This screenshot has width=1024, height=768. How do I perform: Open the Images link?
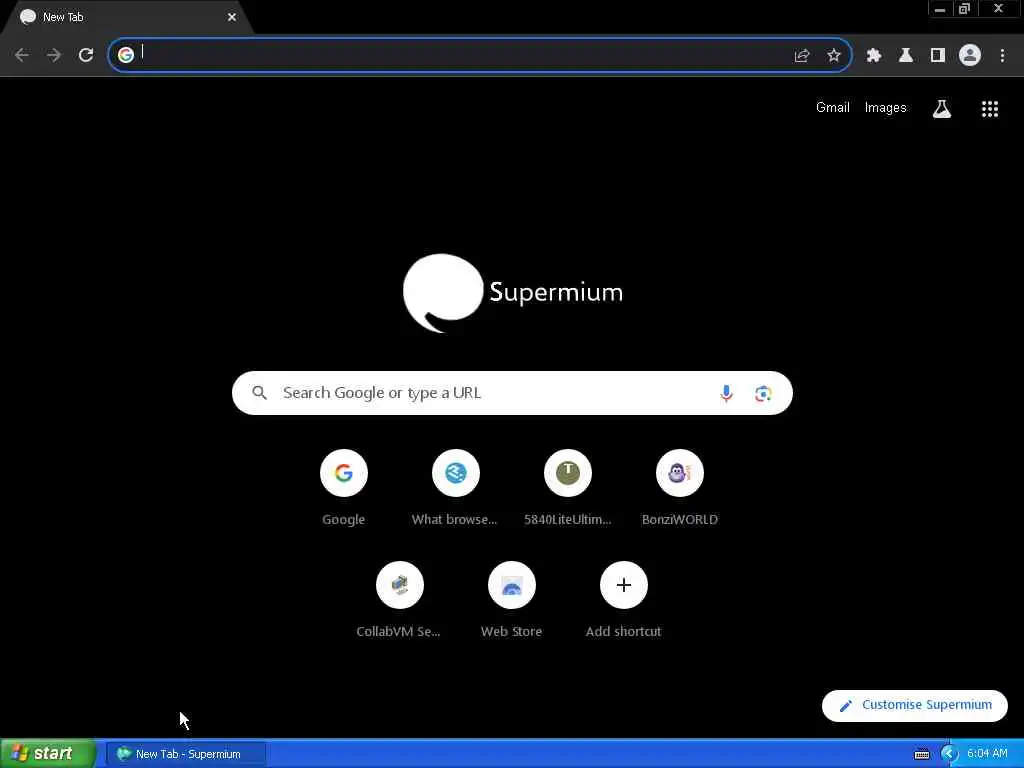pyautogui.click(x=886, y=108)
